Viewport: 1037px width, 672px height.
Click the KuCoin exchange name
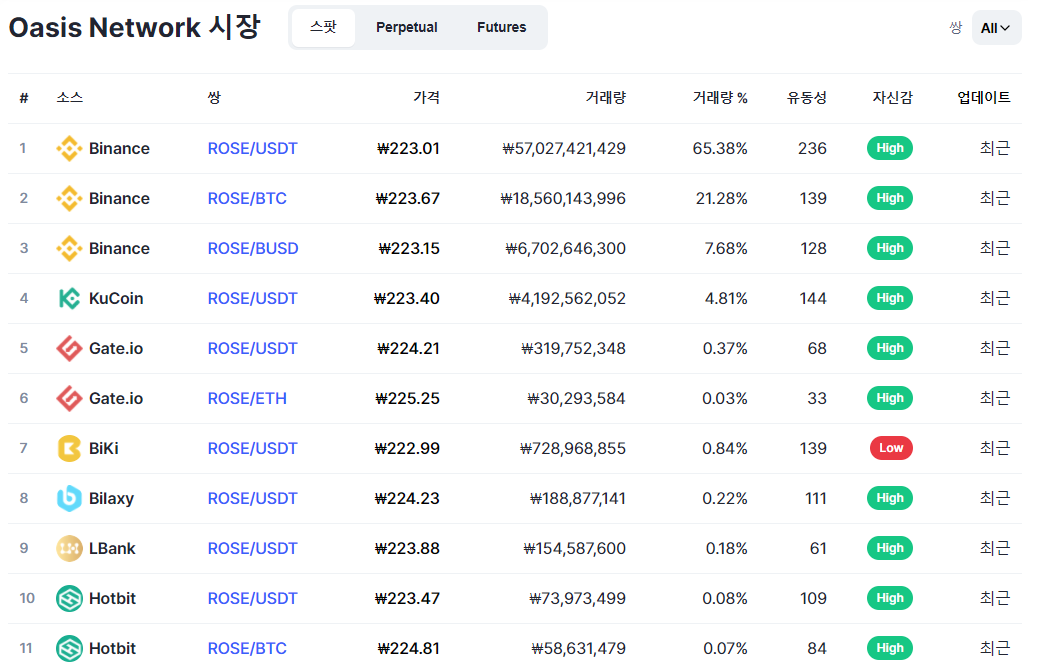116,298
